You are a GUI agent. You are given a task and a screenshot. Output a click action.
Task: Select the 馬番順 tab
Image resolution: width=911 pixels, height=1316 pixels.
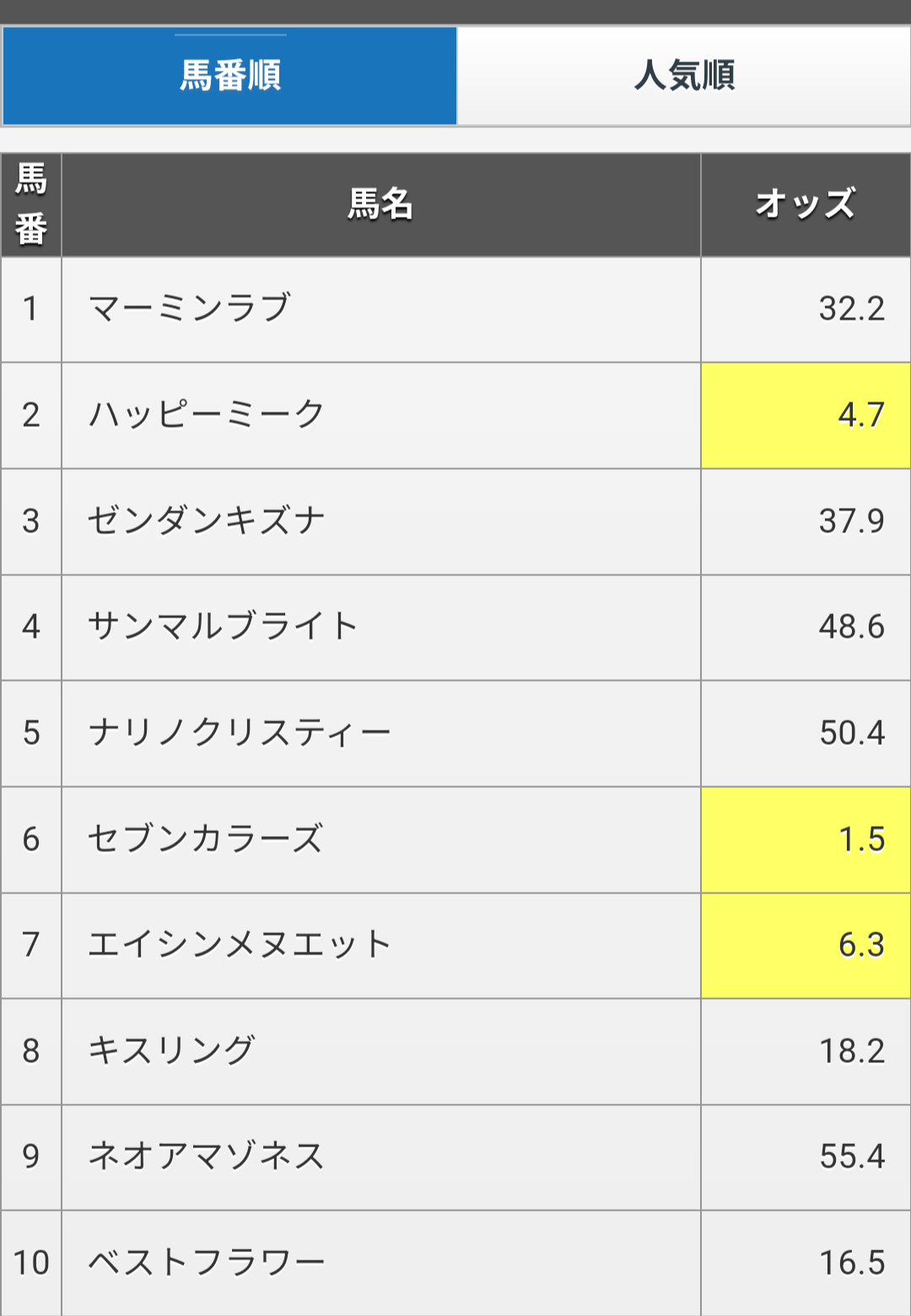(x=229, y=76)
